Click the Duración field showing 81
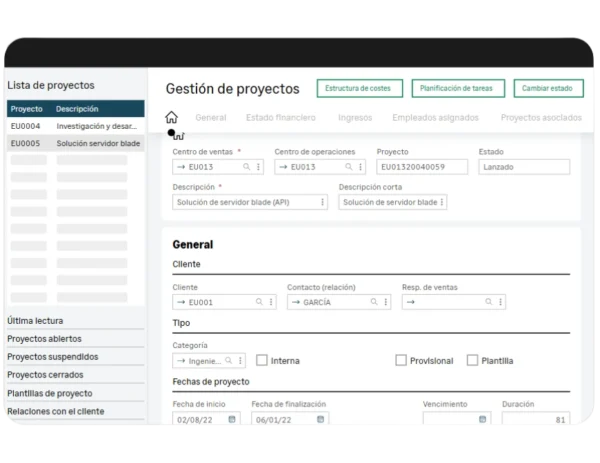 536,418
